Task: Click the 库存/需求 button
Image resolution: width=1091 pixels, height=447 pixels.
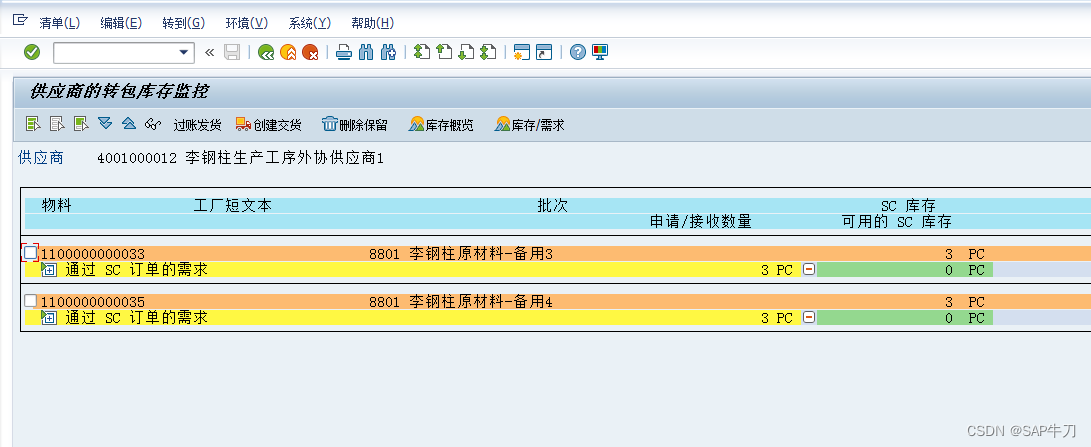Action: point(529,125)
